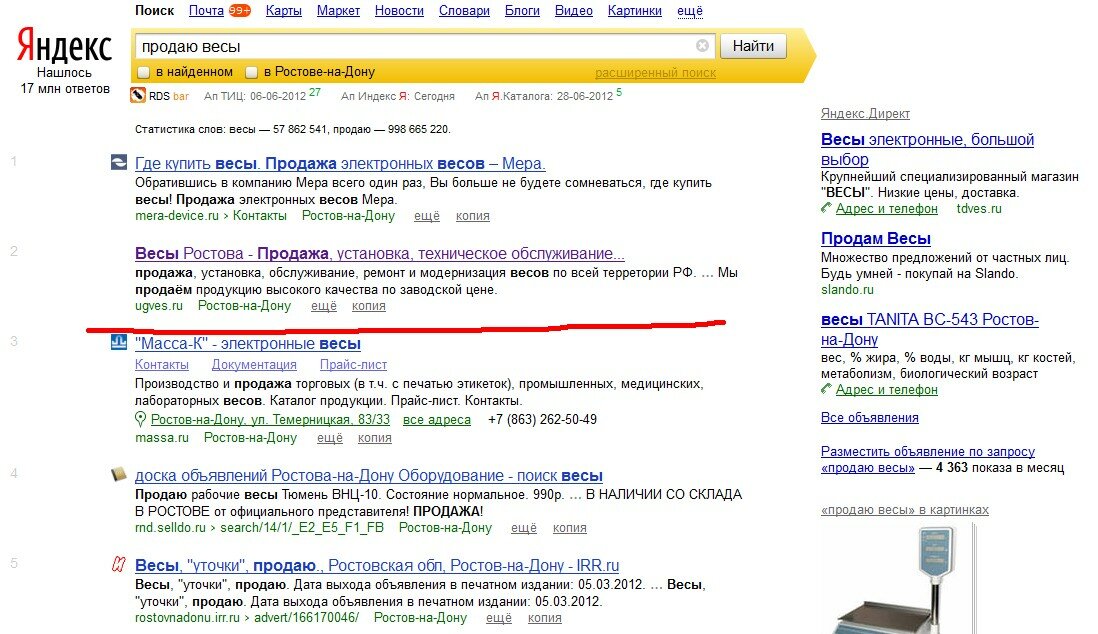Open cached 'копия' of irr.ru result
The image size is (1098, 634).
(x=545, y=618)
